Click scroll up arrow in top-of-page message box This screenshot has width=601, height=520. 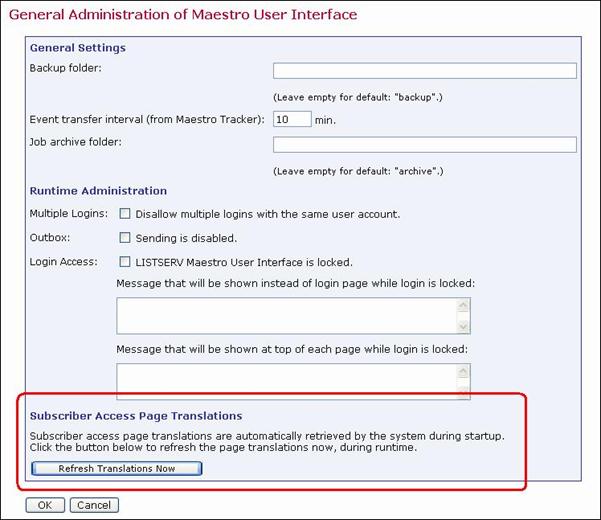click(x=463, y=372)
